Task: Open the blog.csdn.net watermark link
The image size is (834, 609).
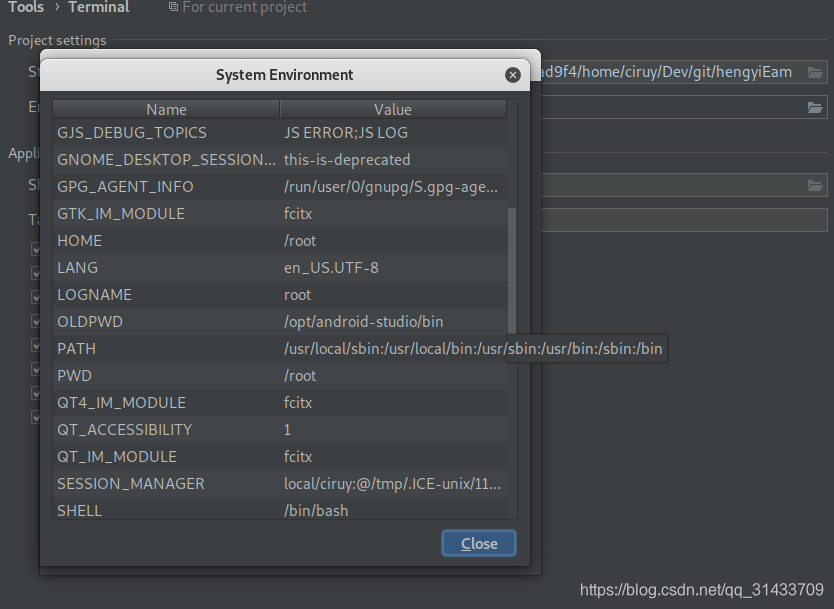Action: pos(700,590)
